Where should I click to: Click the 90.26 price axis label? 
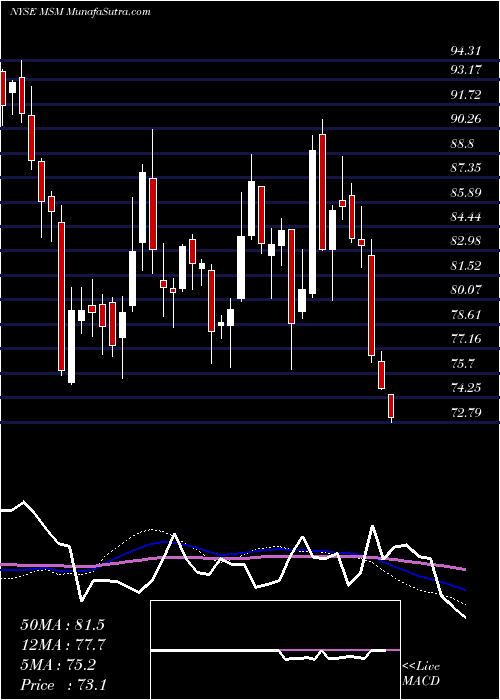[x=466, y=119]
